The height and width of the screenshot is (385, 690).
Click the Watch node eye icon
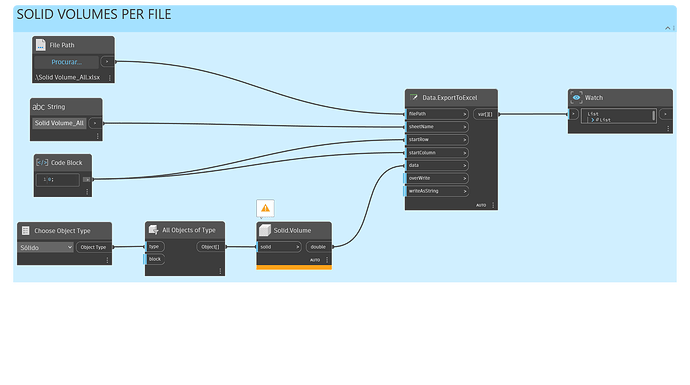576,97
